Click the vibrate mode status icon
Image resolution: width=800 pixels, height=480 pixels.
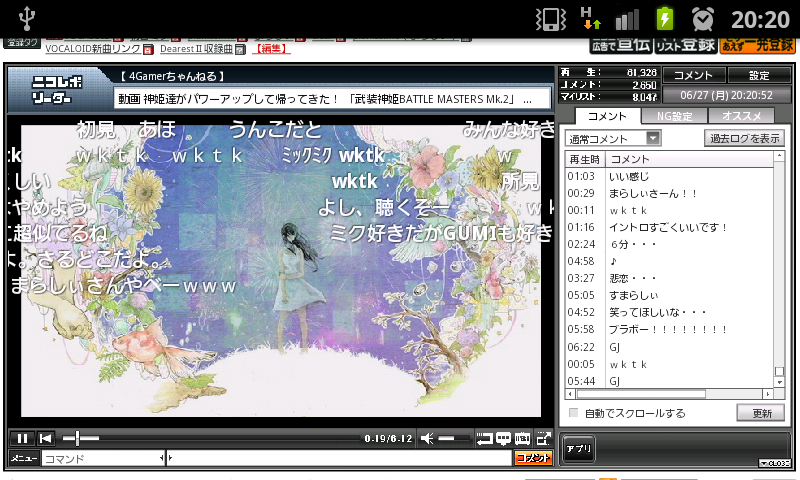click(551, 20)
